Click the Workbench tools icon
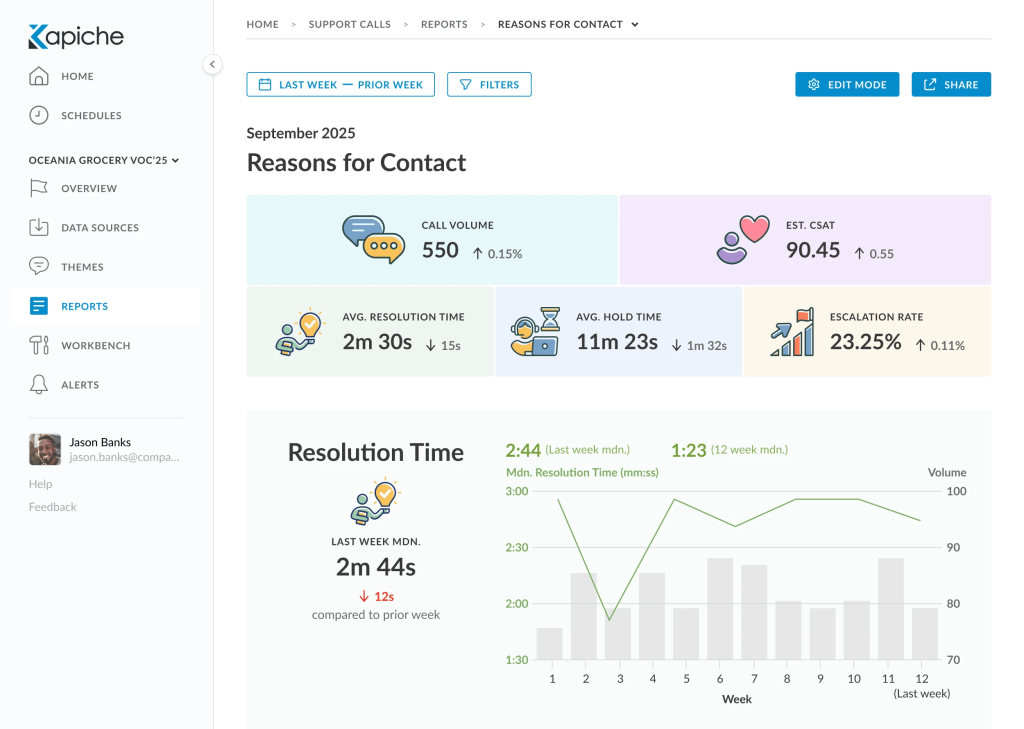 39,345
